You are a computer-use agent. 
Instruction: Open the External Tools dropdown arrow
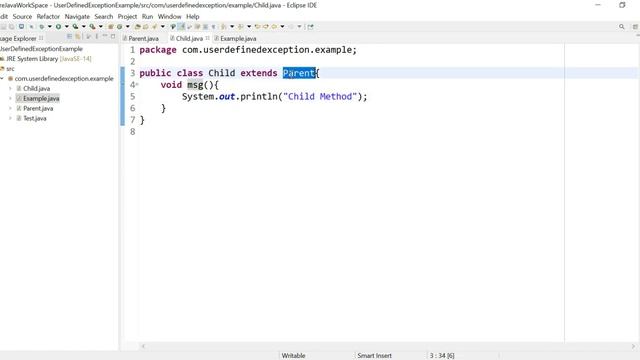click(100, 27)
